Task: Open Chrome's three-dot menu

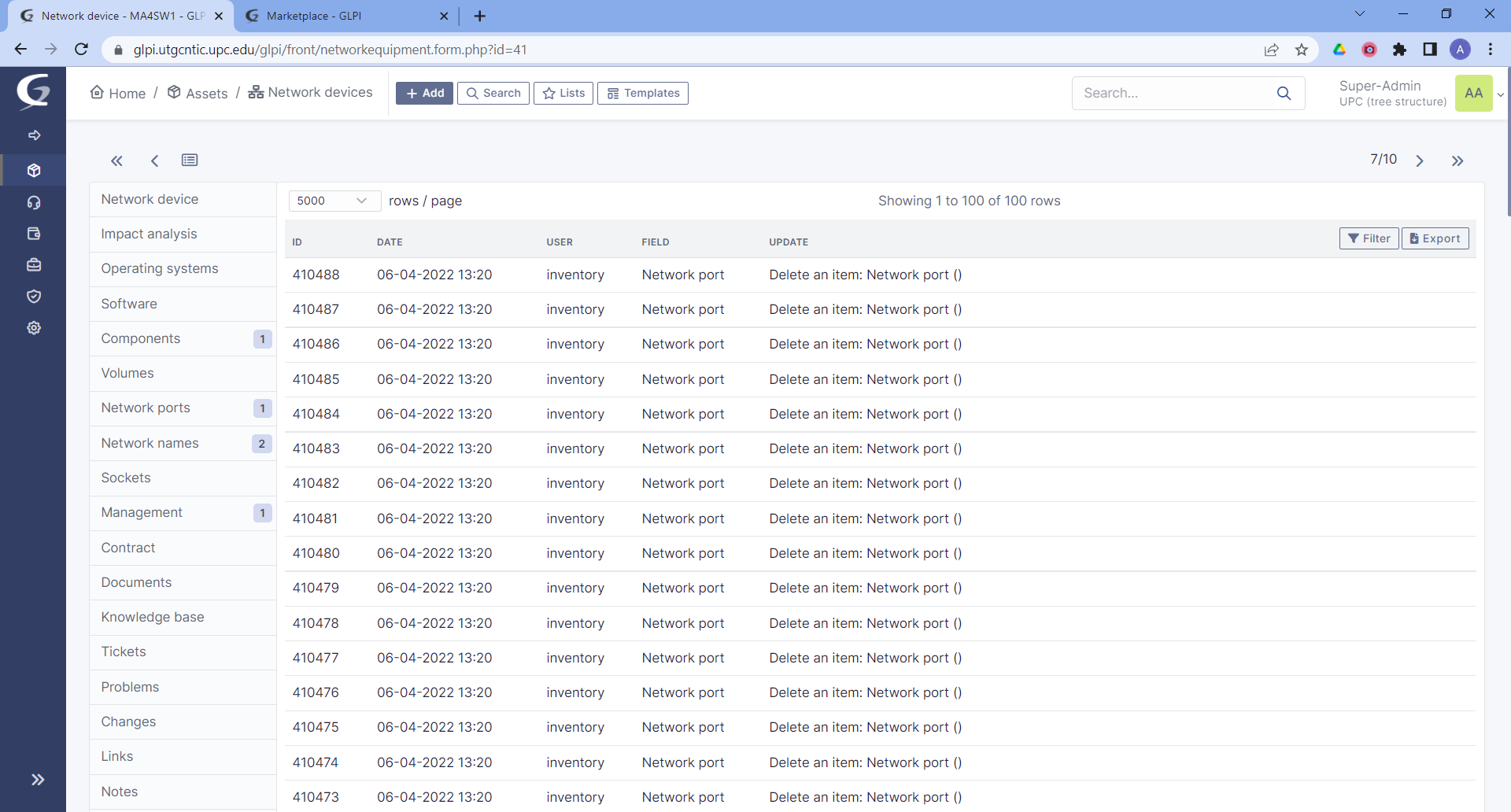Action: tap(1491, 50)
